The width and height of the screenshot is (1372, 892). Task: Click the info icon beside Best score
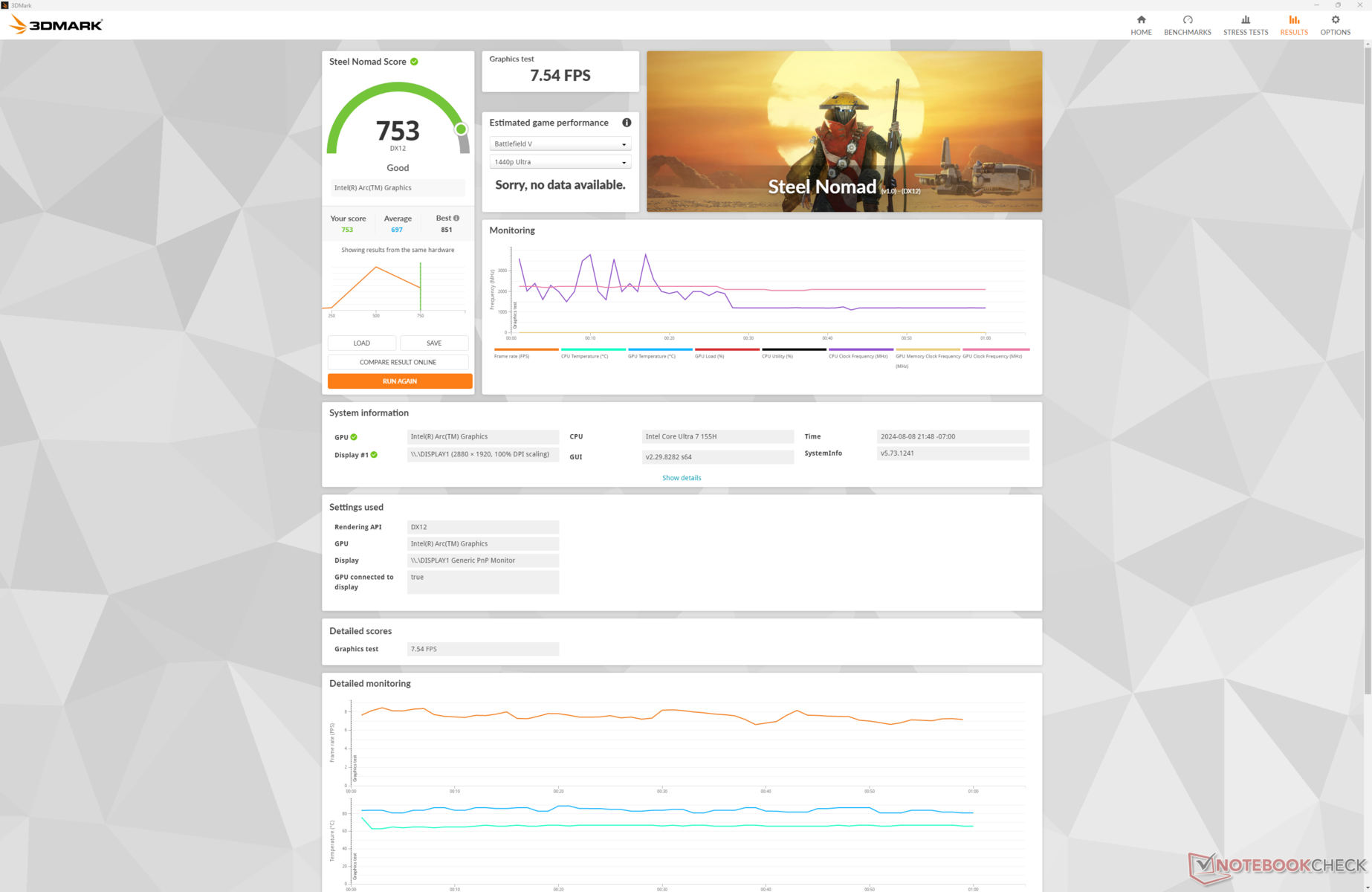pos(456,218)
